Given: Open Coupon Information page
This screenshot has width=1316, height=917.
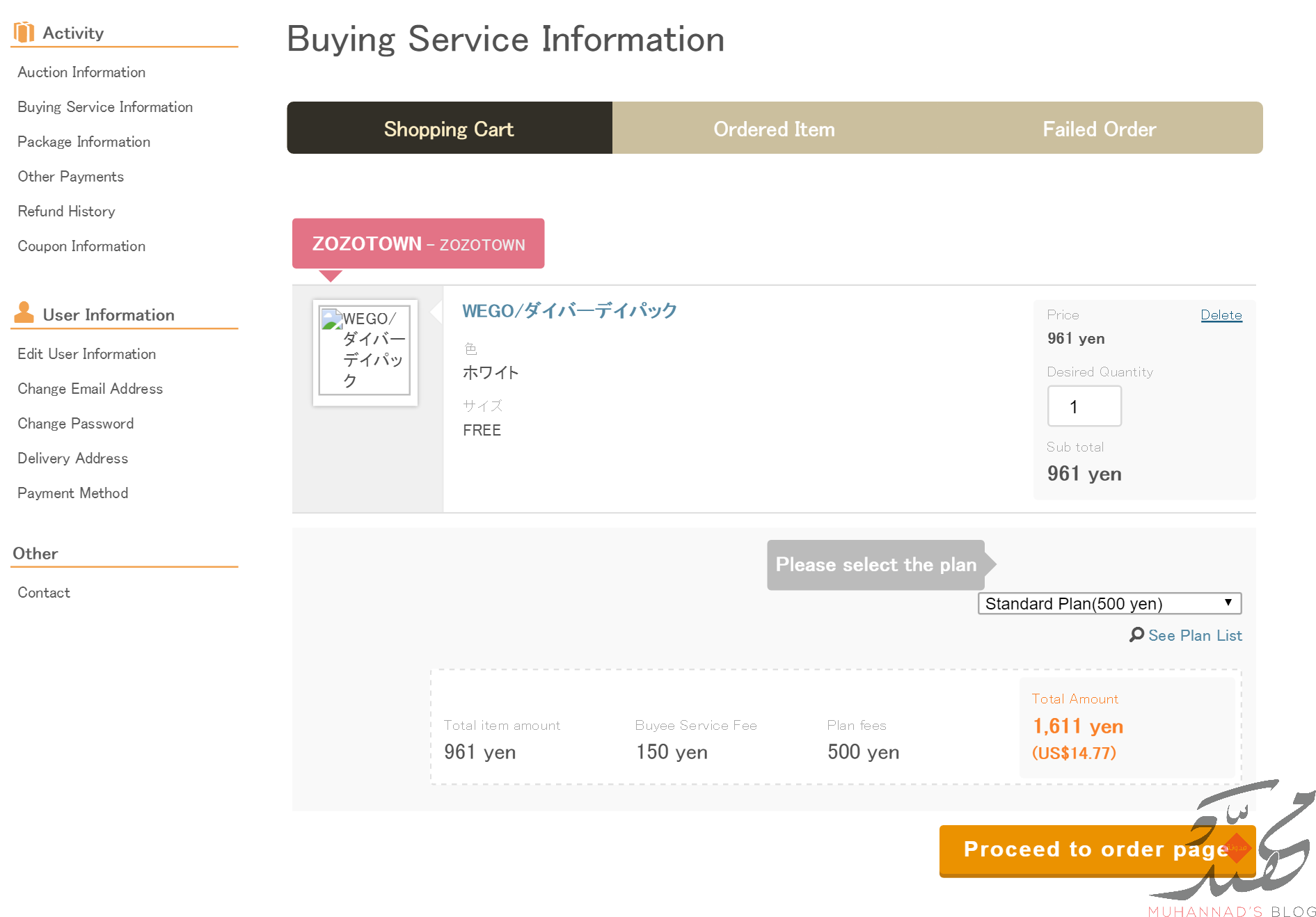Looking at the screenshot, I should 81,246.
